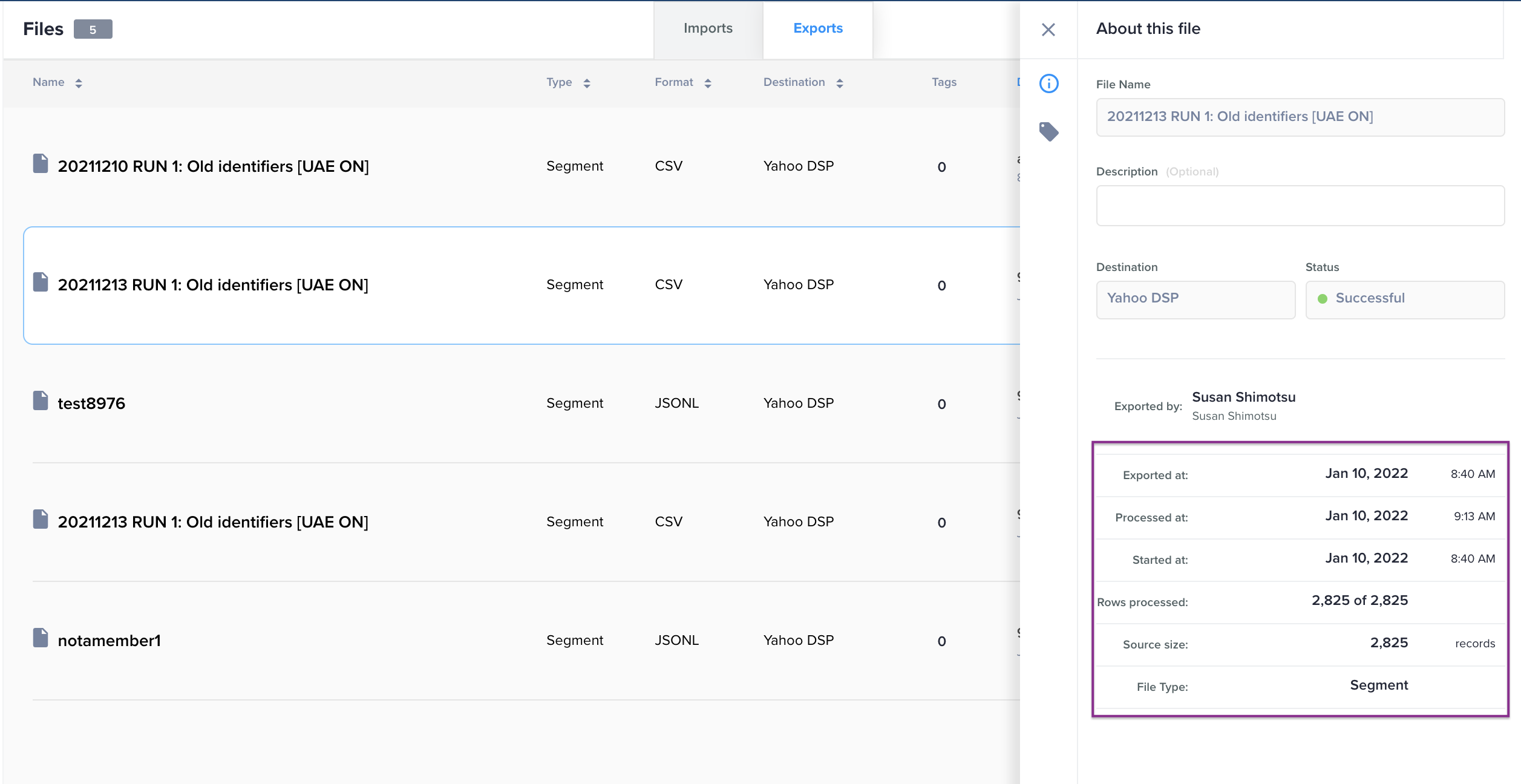
Task: Open the test8976 file row
Action: [x=91, y=403]
